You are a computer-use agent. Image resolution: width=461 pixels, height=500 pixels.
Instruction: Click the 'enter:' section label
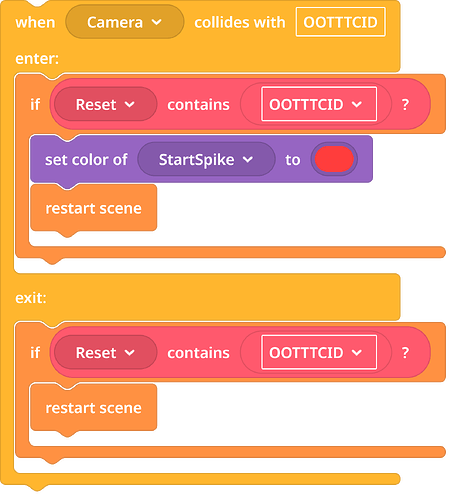(37, 59)
